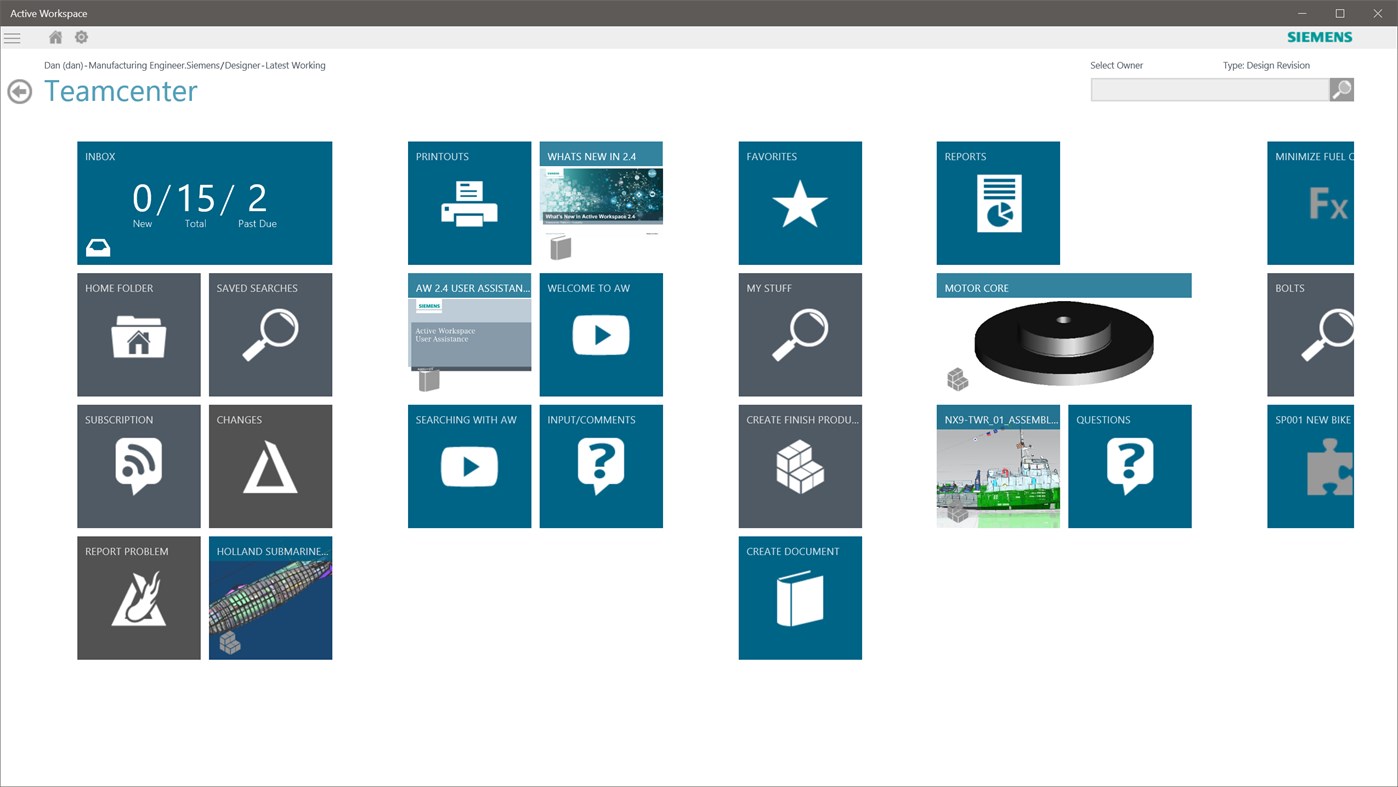Open the application settings gear
The height and width of the screenshot is (787, 1398).
coord(80,36)
